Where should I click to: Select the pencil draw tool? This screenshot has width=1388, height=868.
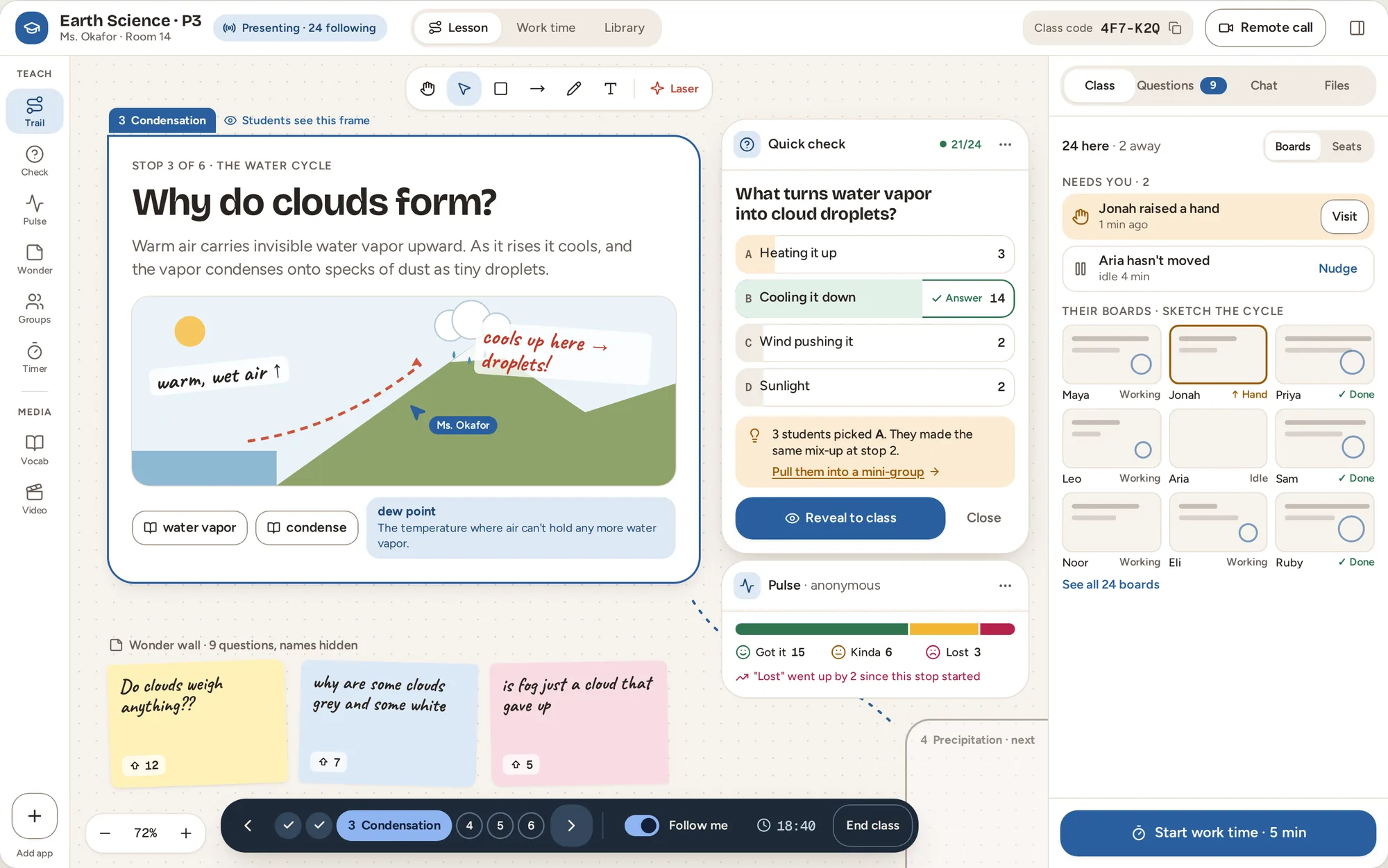[573, 89]
